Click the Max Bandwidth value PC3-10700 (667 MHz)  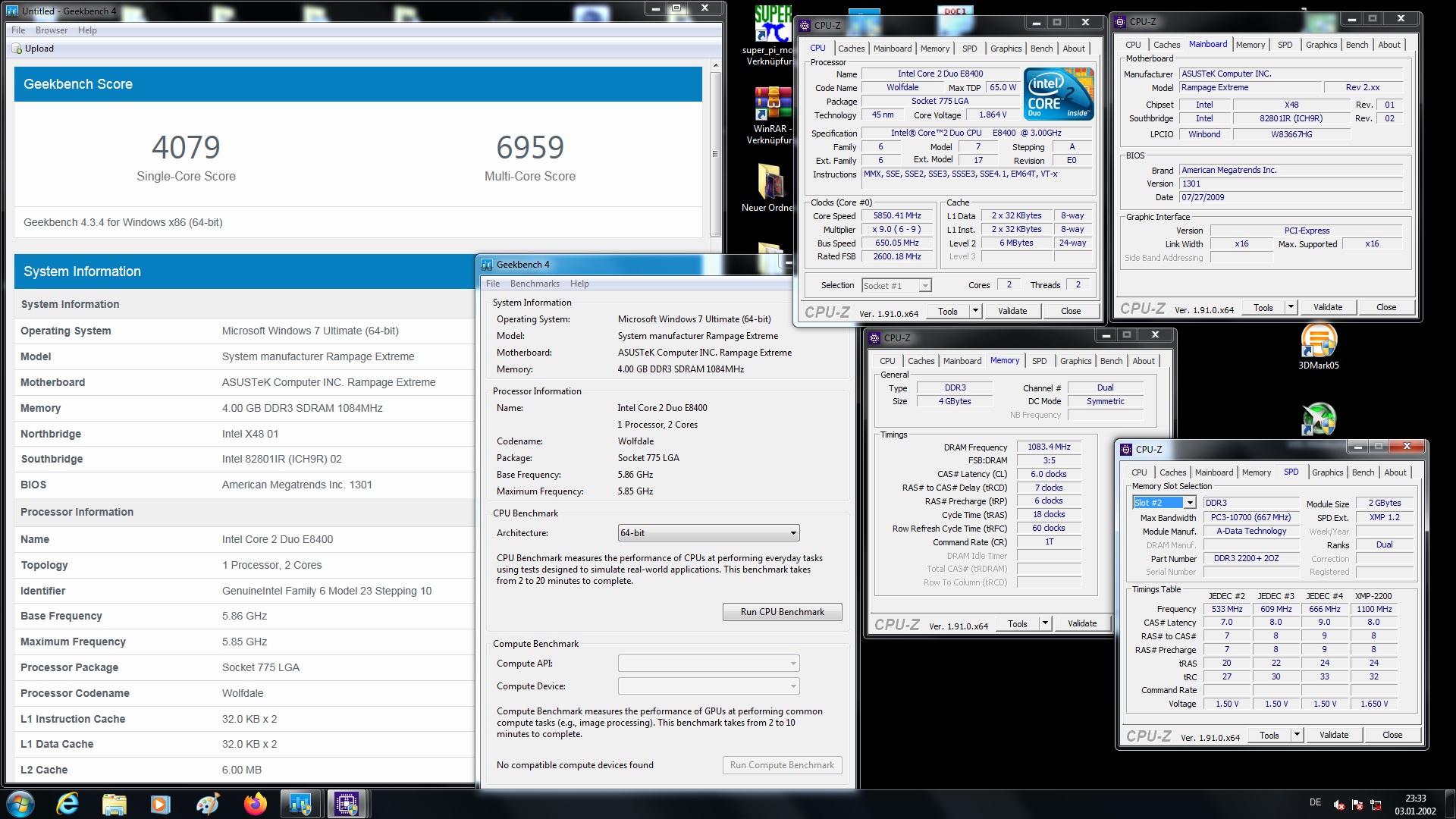click(1250, 518)
